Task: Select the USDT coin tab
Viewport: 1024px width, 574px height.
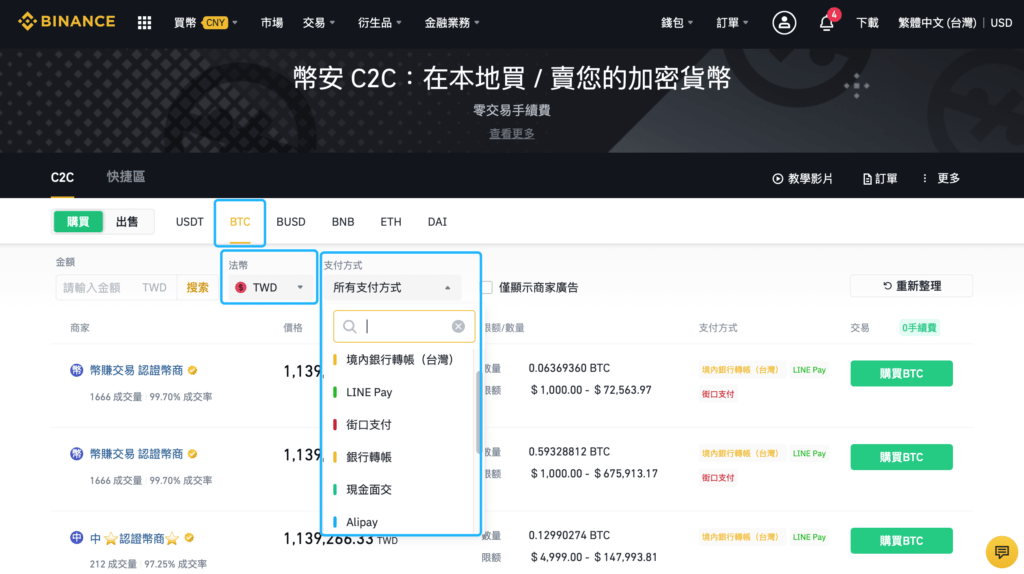Action: [x=190, y=221]
